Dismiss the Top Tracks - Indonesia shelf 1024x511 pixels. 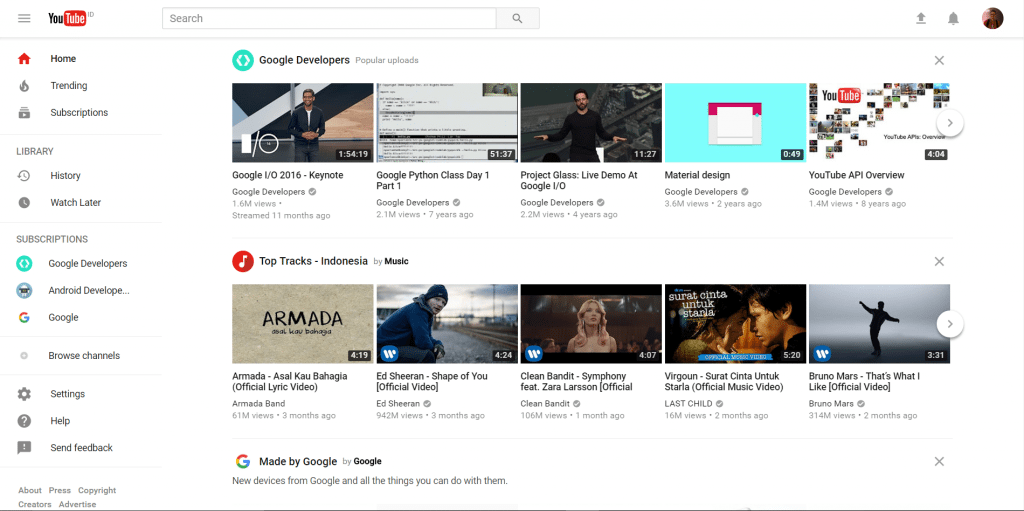tap(939, 261)
